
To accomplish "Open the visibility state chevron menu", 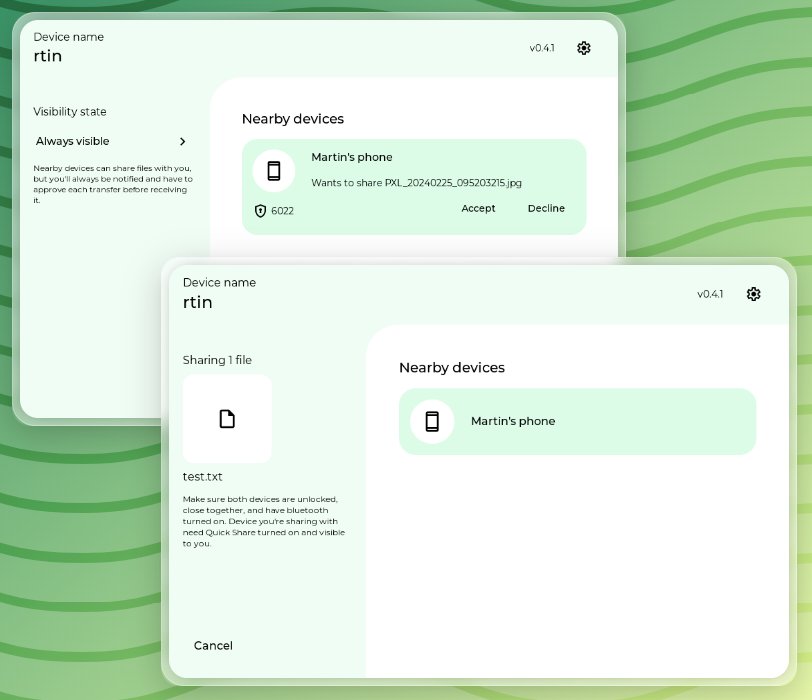I will pyautogui.click(x=183, y=141).
